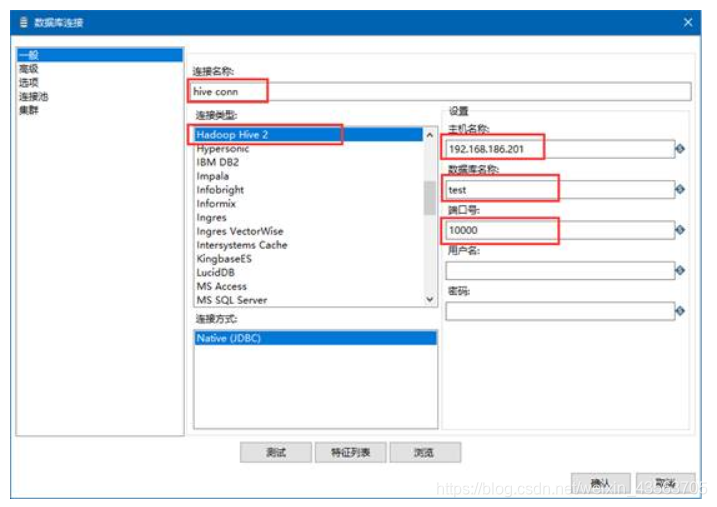Select Ingres connection type

click(x=211, y=217)
